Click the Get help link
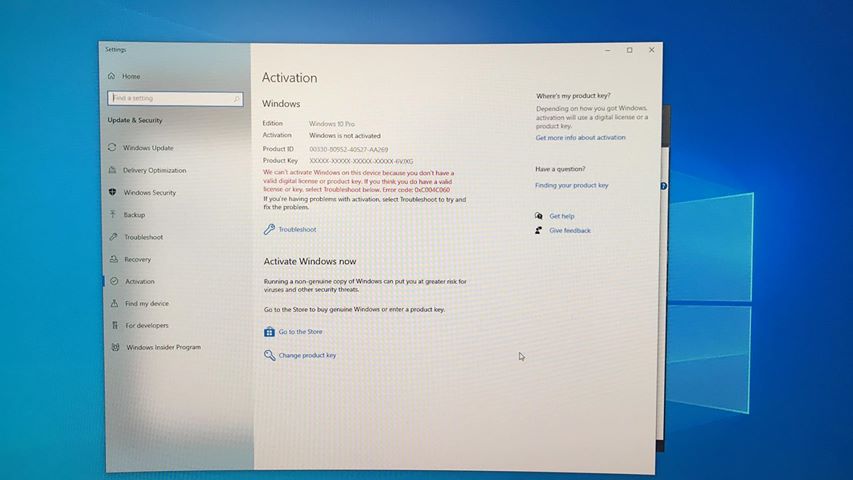This screenshot has height=480, width=853. click(561, 216)
